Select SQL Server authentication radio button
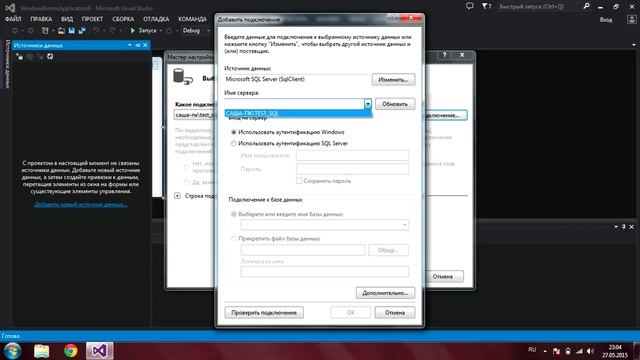Screen dimensions: 640x360 point(233,144)
